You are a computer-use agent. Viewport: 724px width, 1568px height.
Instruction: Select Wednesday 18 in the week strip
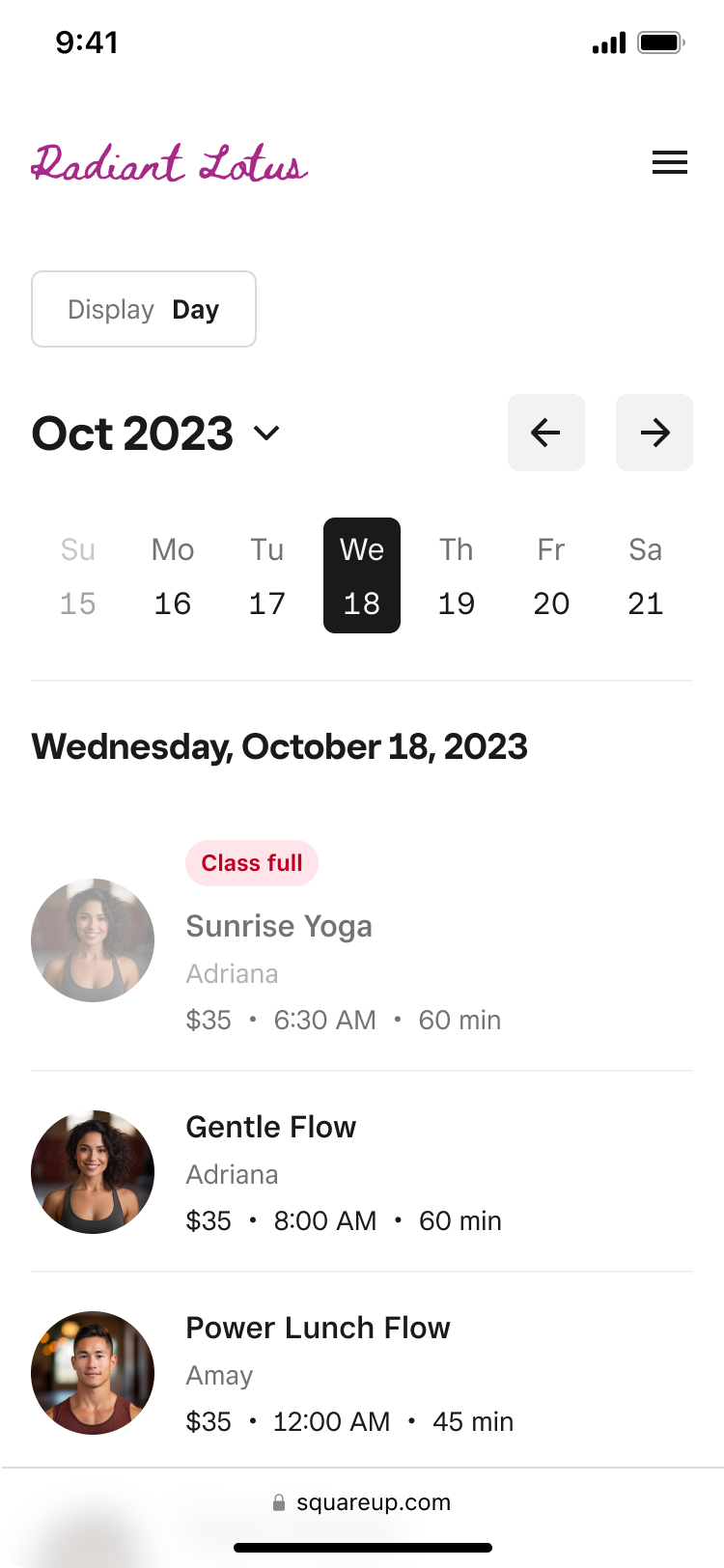[x=362, y=575]
